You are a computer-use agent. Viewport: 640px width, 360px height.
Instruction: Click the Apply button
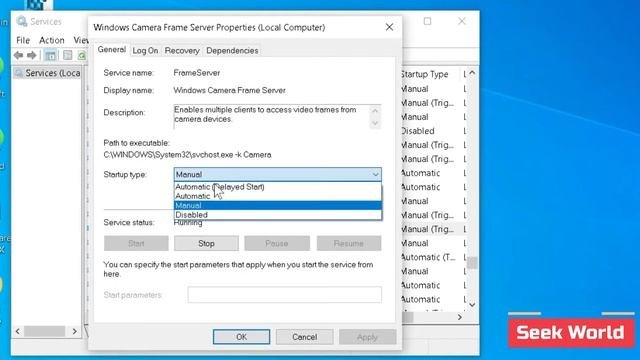[x=367, y=337]
